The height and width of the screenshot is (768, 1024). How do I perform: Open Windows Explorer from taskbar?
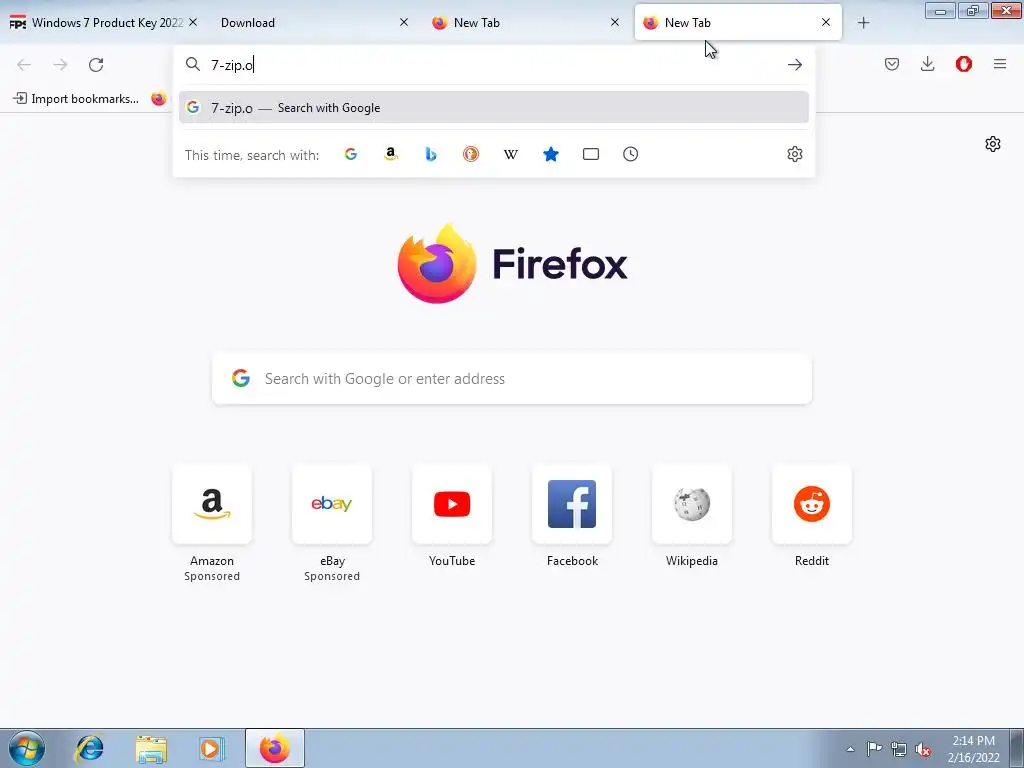(x=151, y=748)
